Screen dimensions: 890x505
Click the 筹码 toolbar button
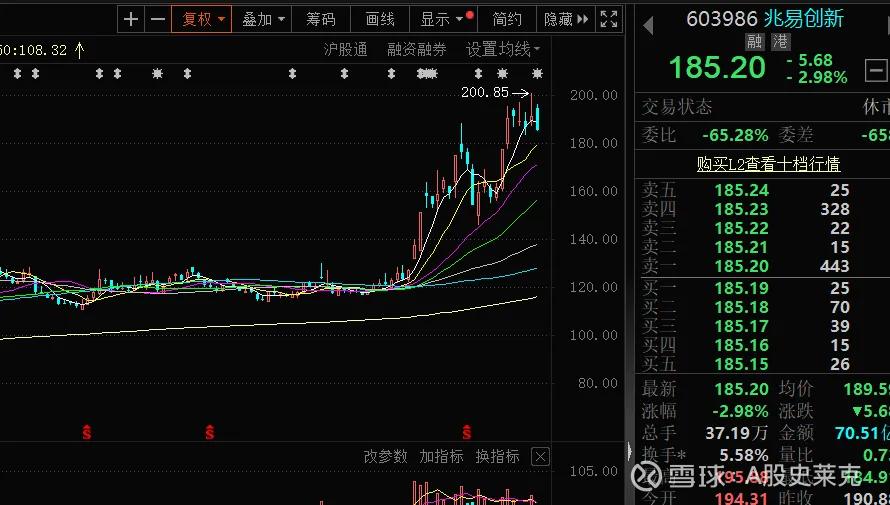click(x=321, y=20)
